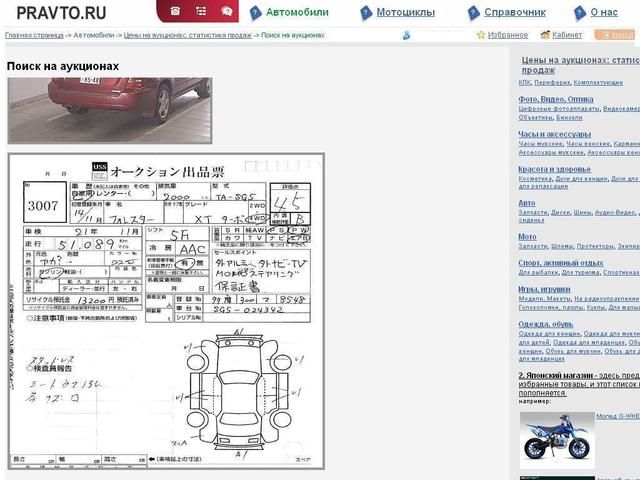This screenshot has width=640, height=480.
Task: Open the Часы и аксессуары category
Action: 555,134
